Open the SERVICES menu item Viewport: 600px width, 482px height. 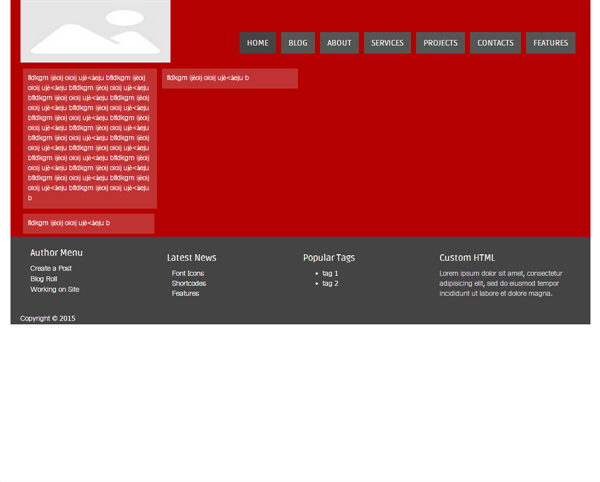[387, 43]
